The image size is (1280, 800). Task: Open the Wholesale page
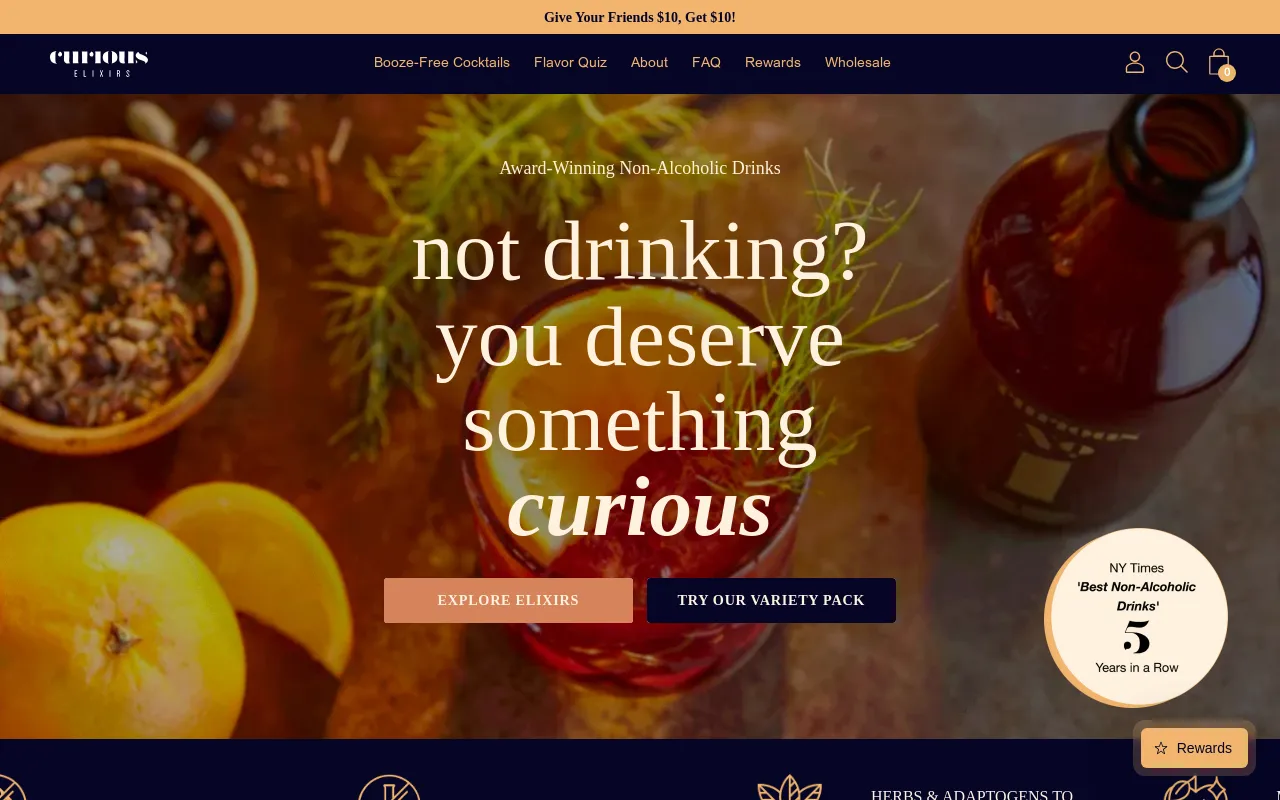pyautogui.click(x=858, y=62)
